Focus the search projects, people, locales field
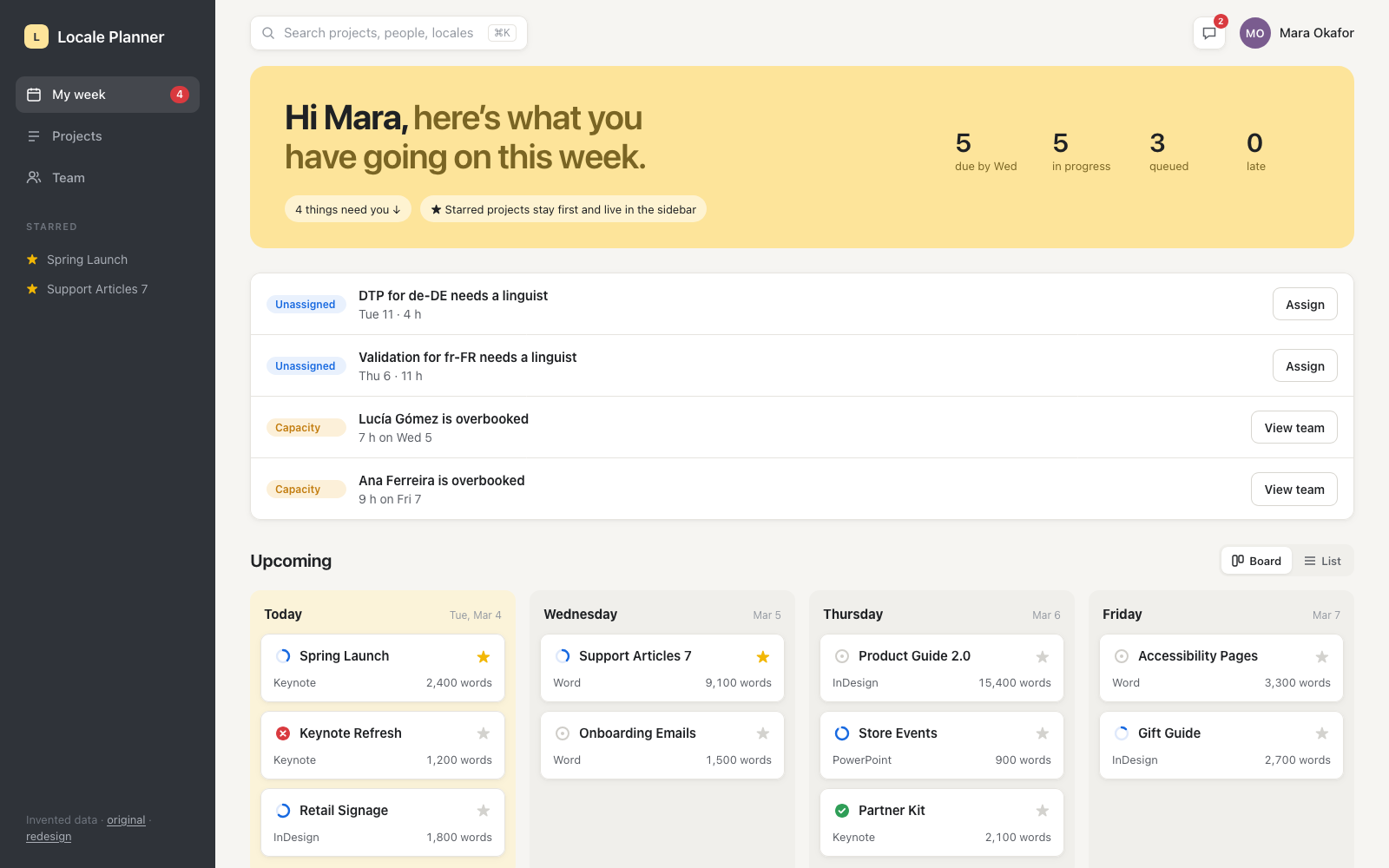 (x=389, y=33)
